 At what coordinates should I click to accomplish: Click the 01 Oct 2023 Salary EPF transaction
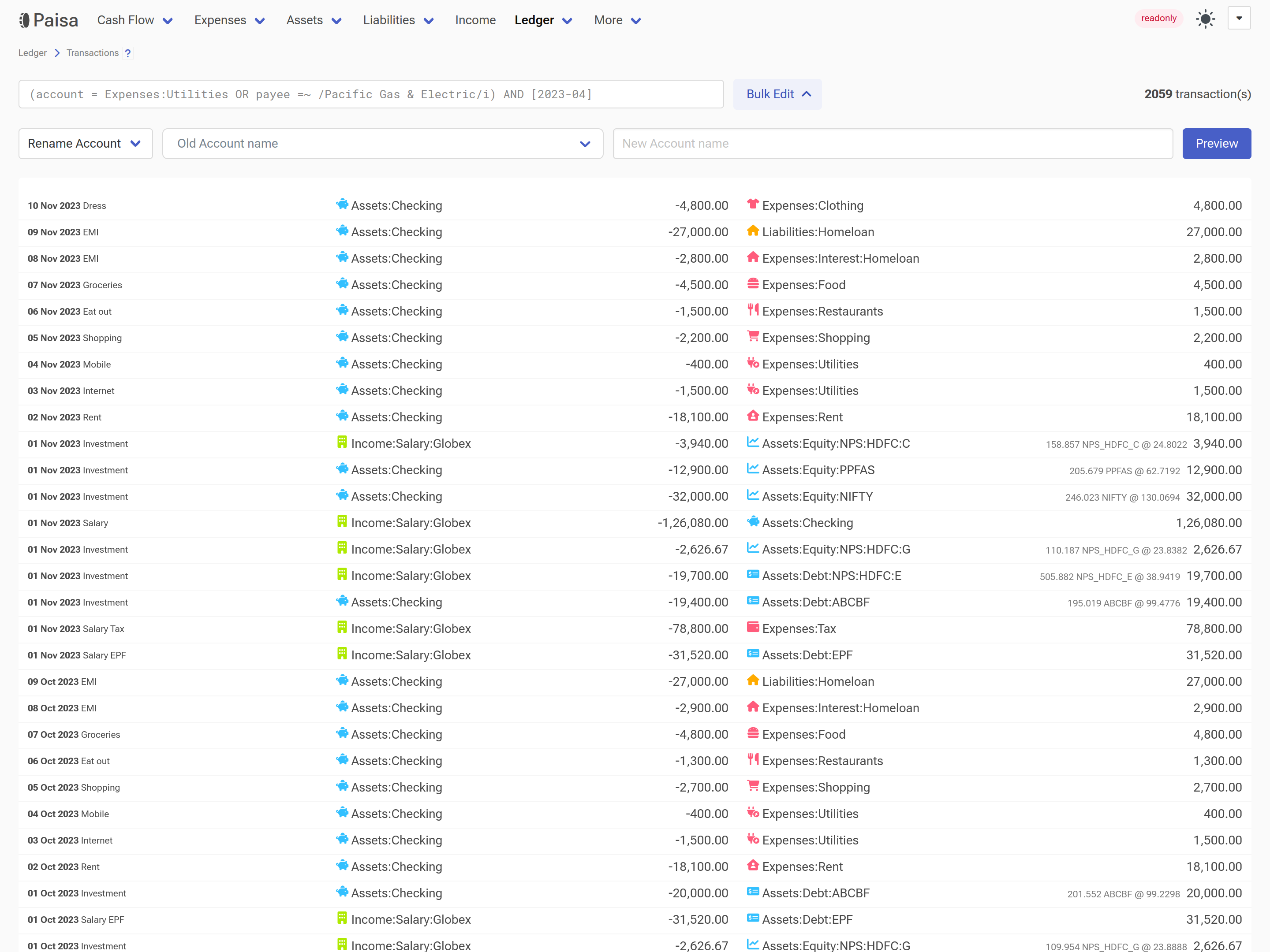pos(76,920)
